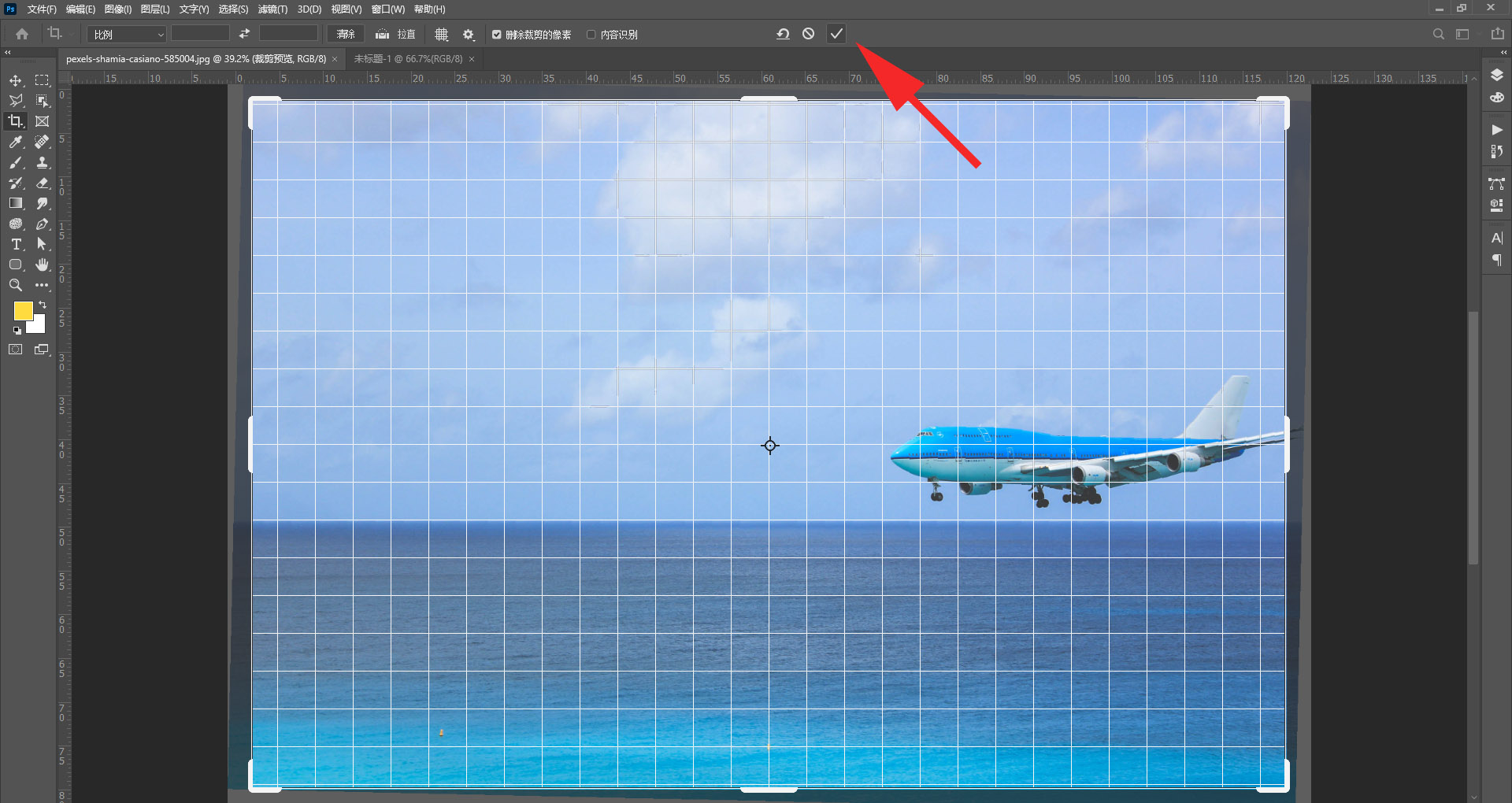The width and height of the screenshot is (1512, 803).
Task: Click the Home icon in the options bar
Action: 22,34
